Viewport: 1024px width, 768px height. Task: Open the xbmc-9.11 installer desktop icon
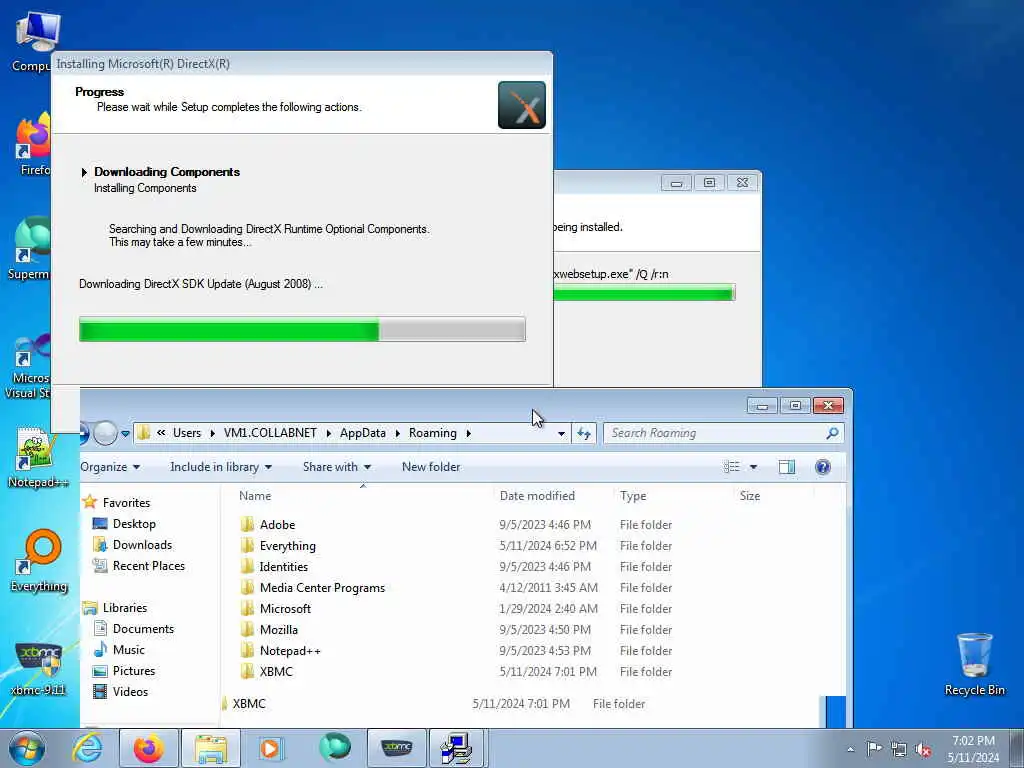coord(38,667)
